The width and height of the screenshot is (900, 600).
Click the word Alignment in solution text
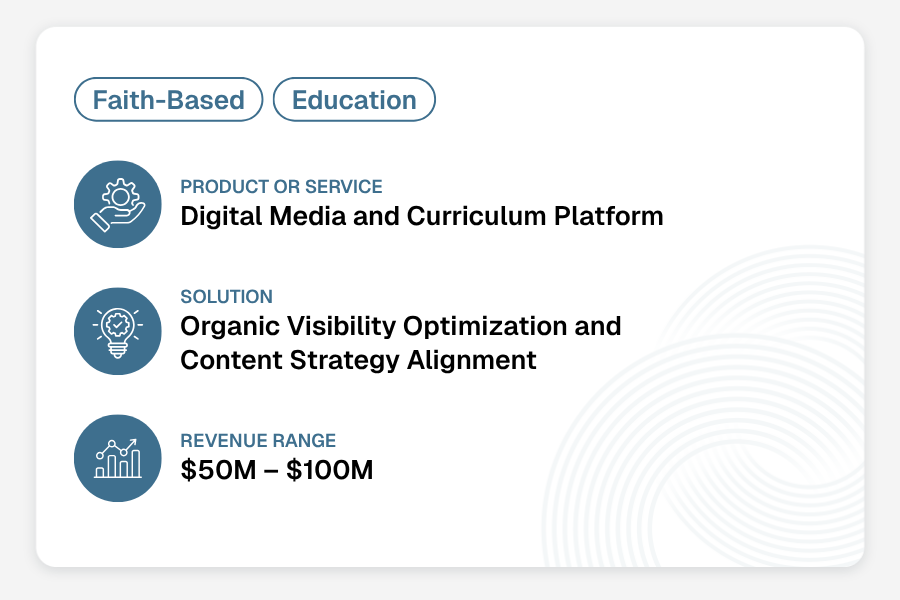point(472,362)
